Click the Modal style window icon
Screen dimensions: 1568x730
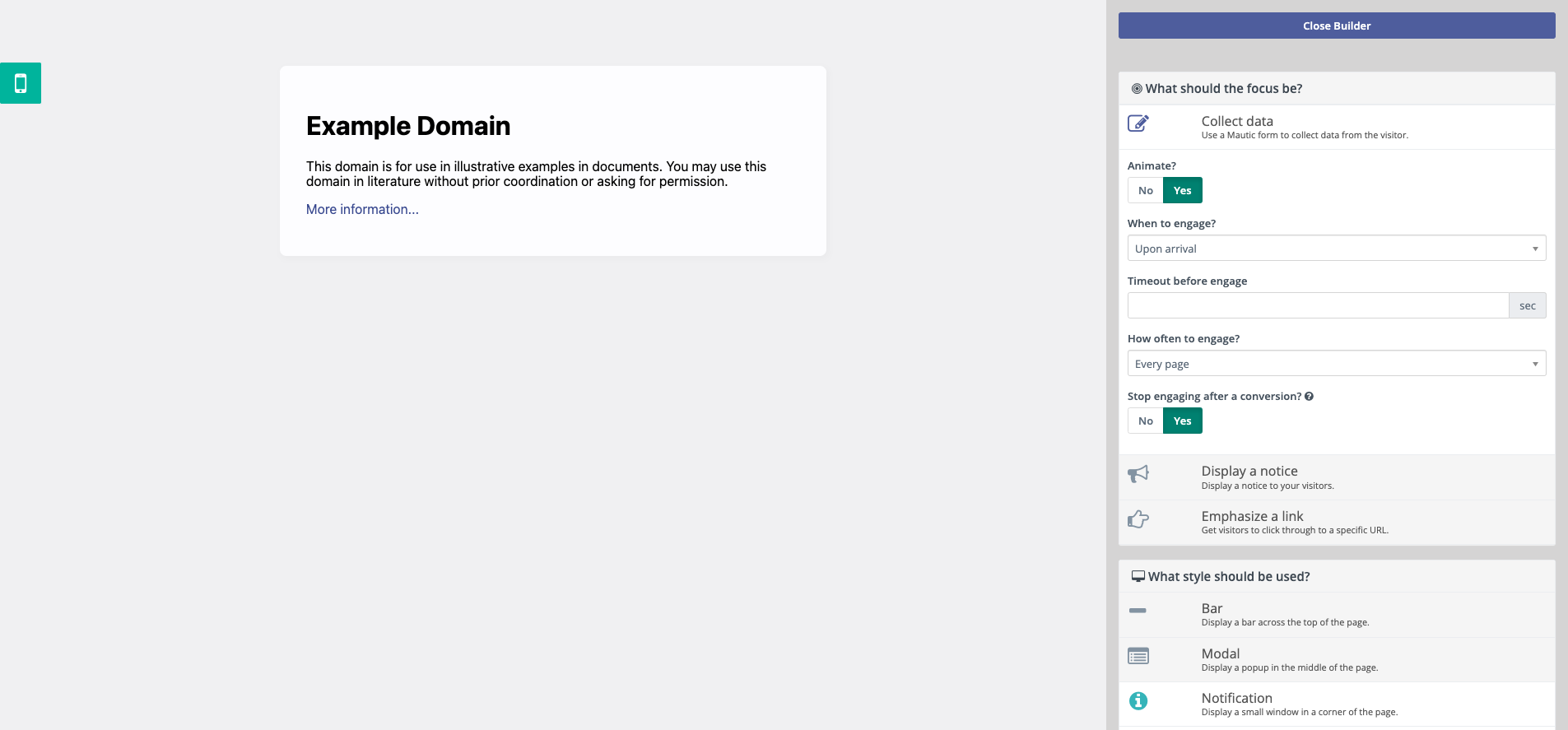point(1138,656)
